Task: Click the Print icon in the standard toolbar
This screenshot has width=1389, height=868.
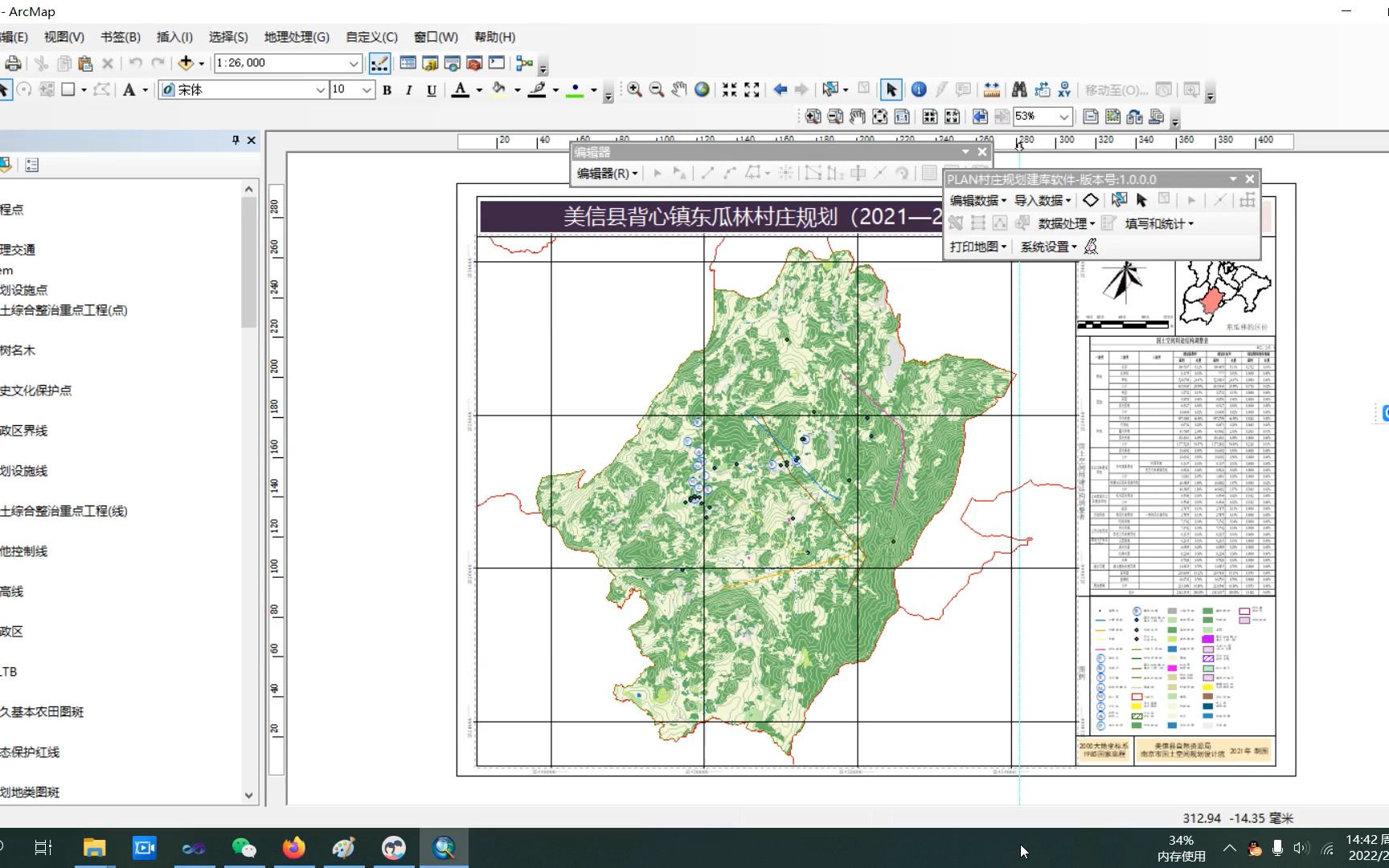Action: 13,63
